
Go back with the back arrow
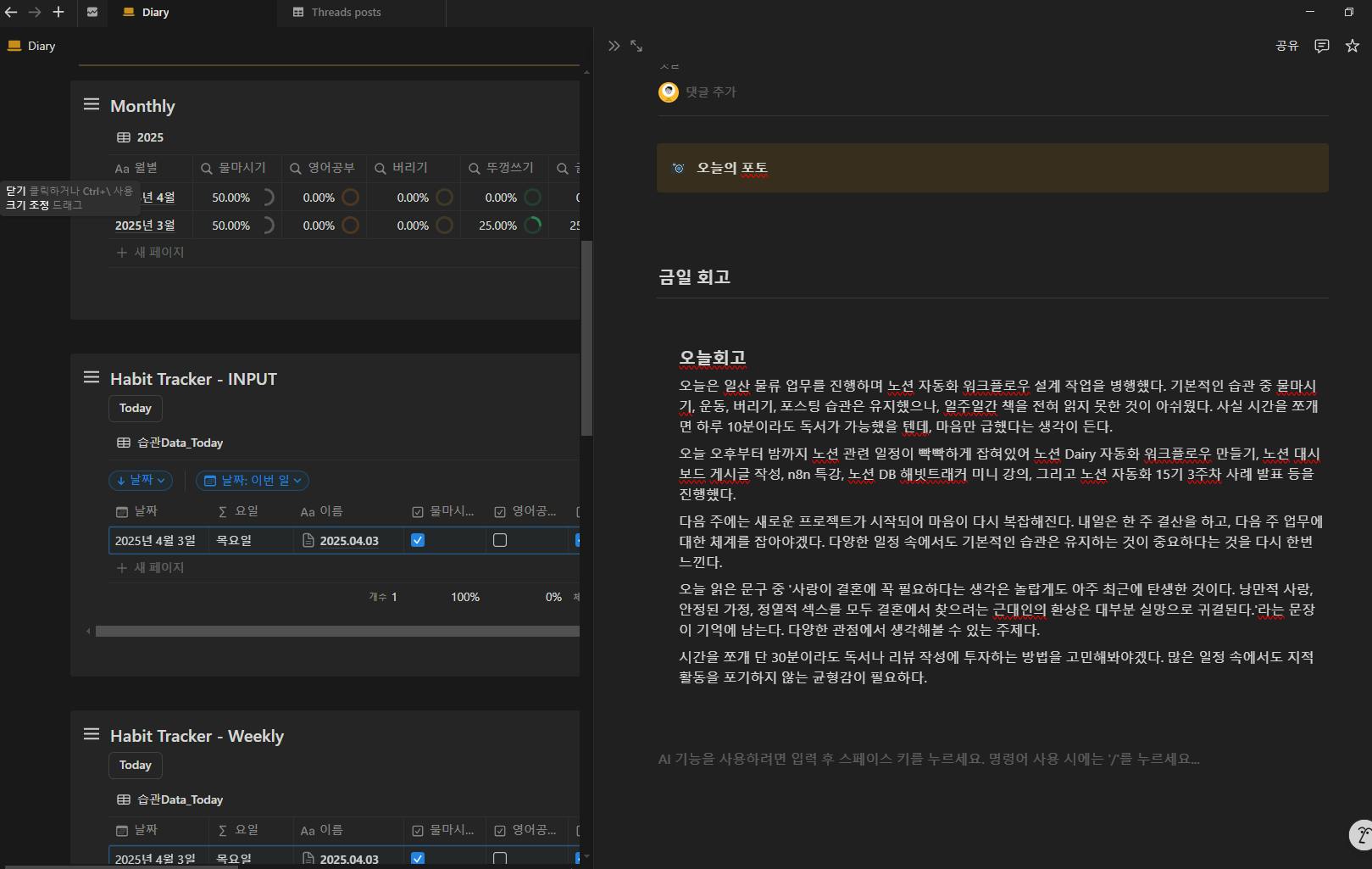pos(11,12)
